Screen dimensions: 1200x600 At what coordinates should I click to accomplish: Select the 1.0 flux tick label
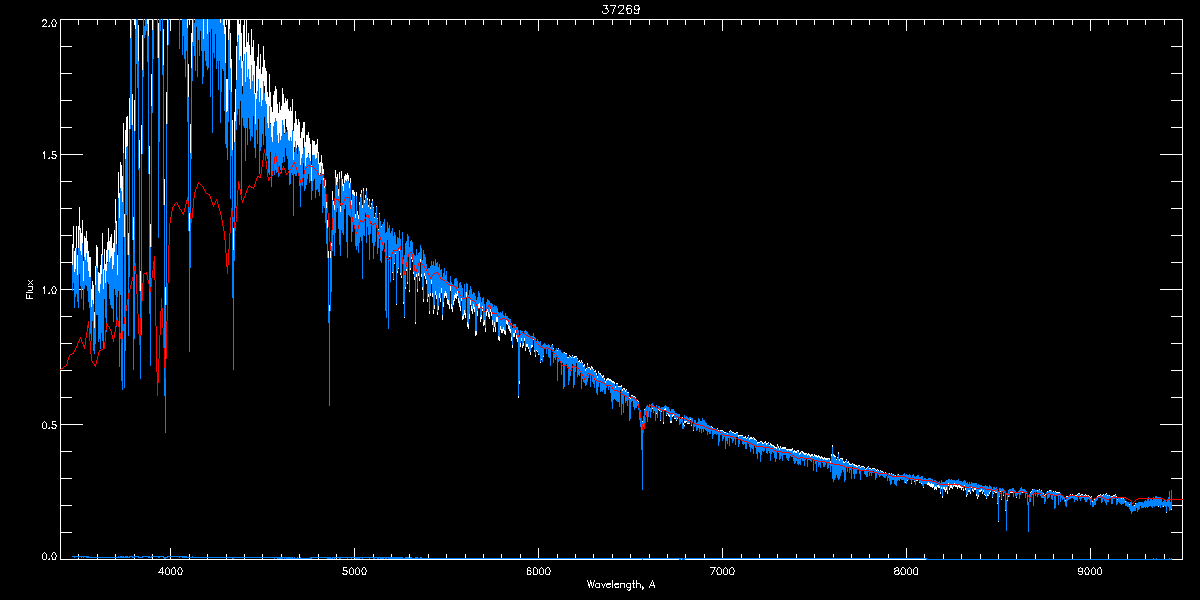click(x=47, y=290)
